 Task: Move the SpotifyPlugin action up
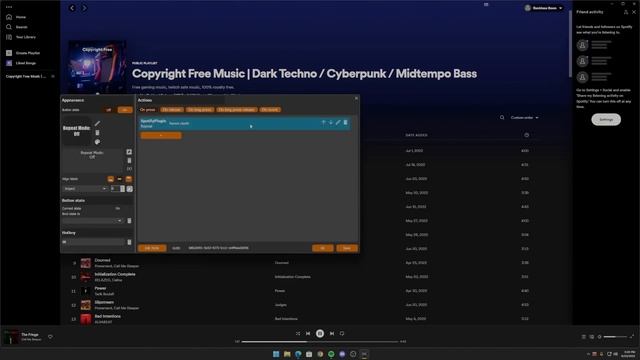pyautogui.click(x=323, y=122)
